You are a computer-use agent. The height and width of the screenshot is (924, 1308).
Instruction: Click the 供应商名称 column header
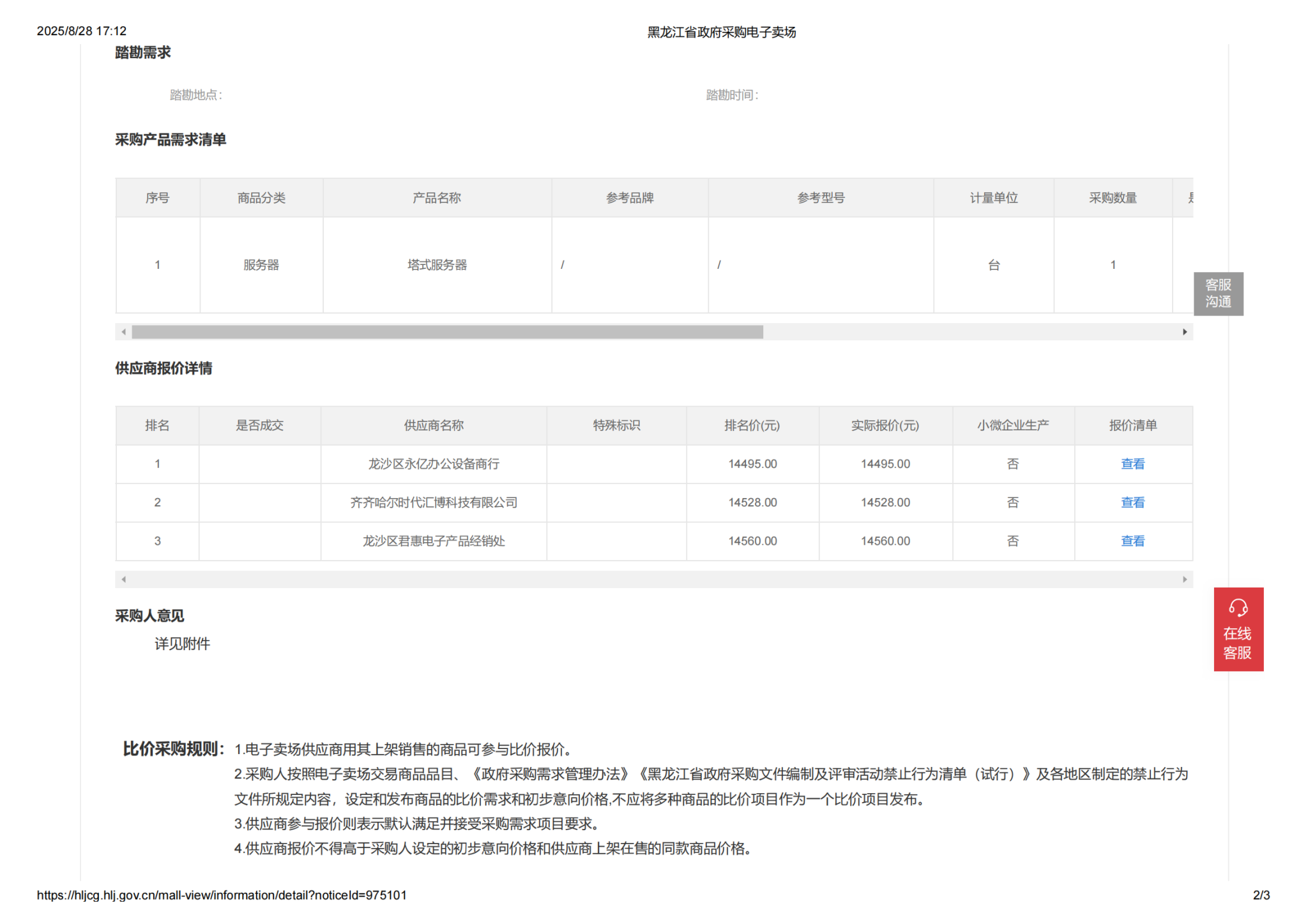click(433, 425)
